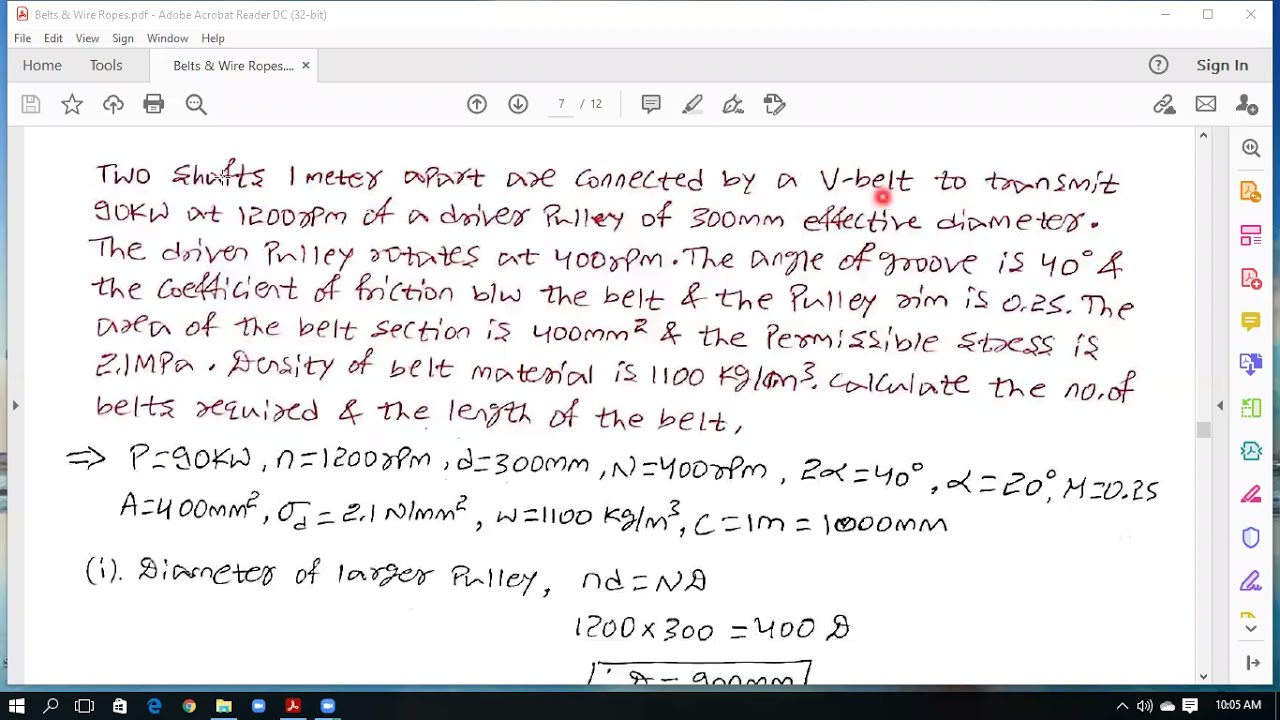Image resolution: width=1280 pixels, height=720 pixels.
Task: Share with others add-person icon
Action: pos(1247,104)
